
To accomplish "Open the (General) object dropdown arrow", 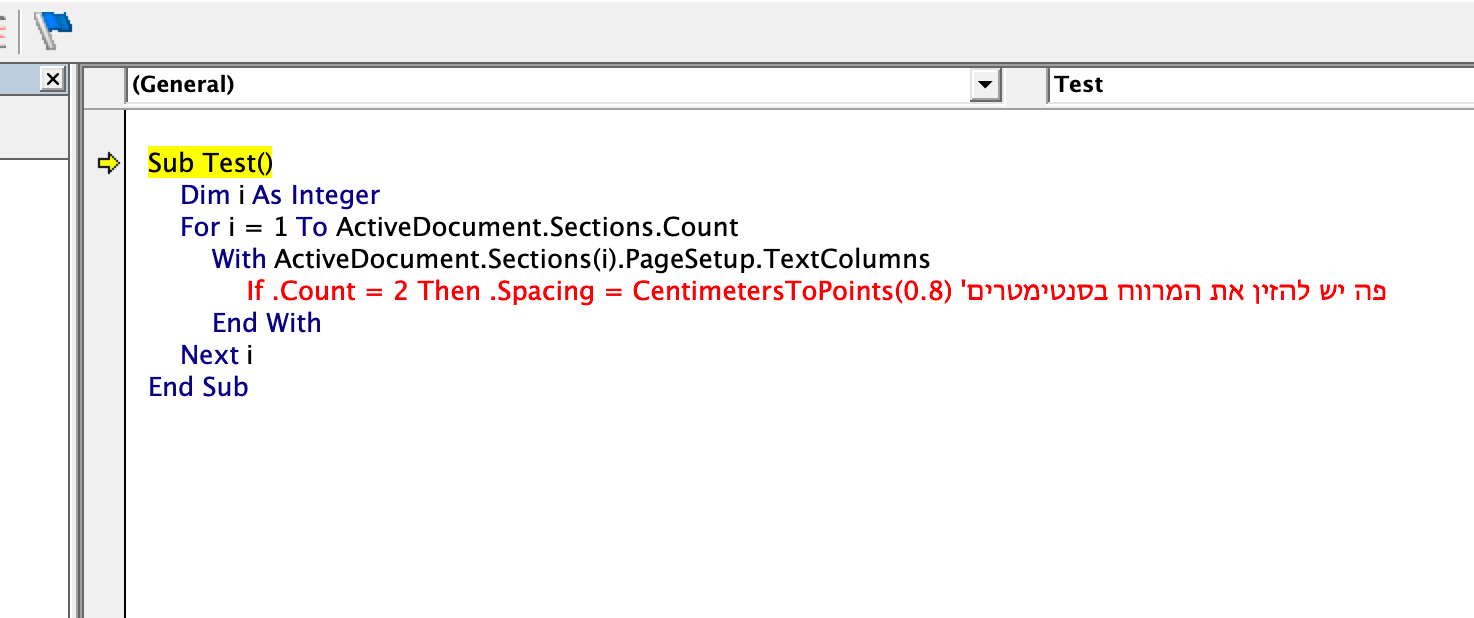I will pyautogui.click(x=986, y=85).
